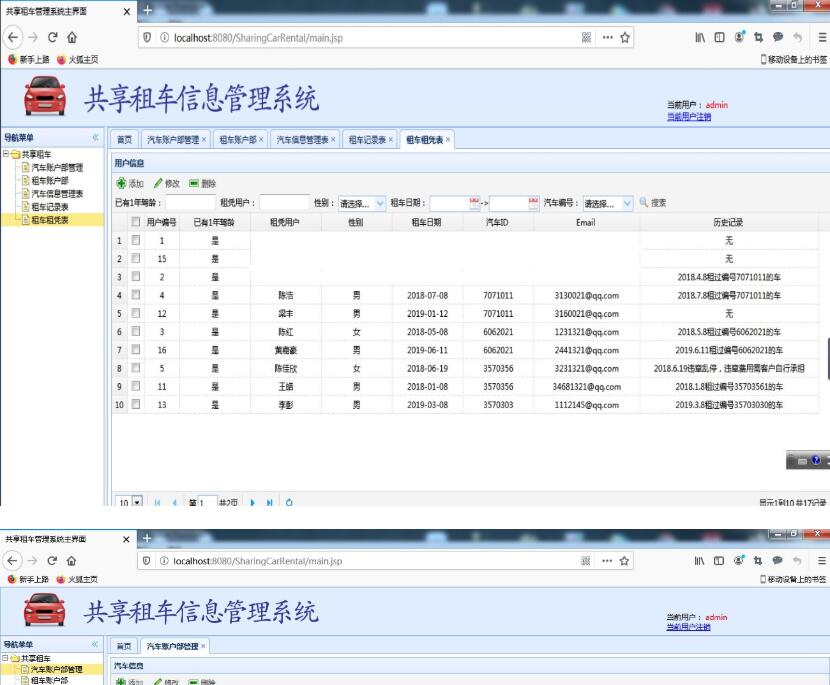The image size is (830, 685).
Task: Click the green 添加 icon in 用户信息 panel
Action: tap(121, 184)
